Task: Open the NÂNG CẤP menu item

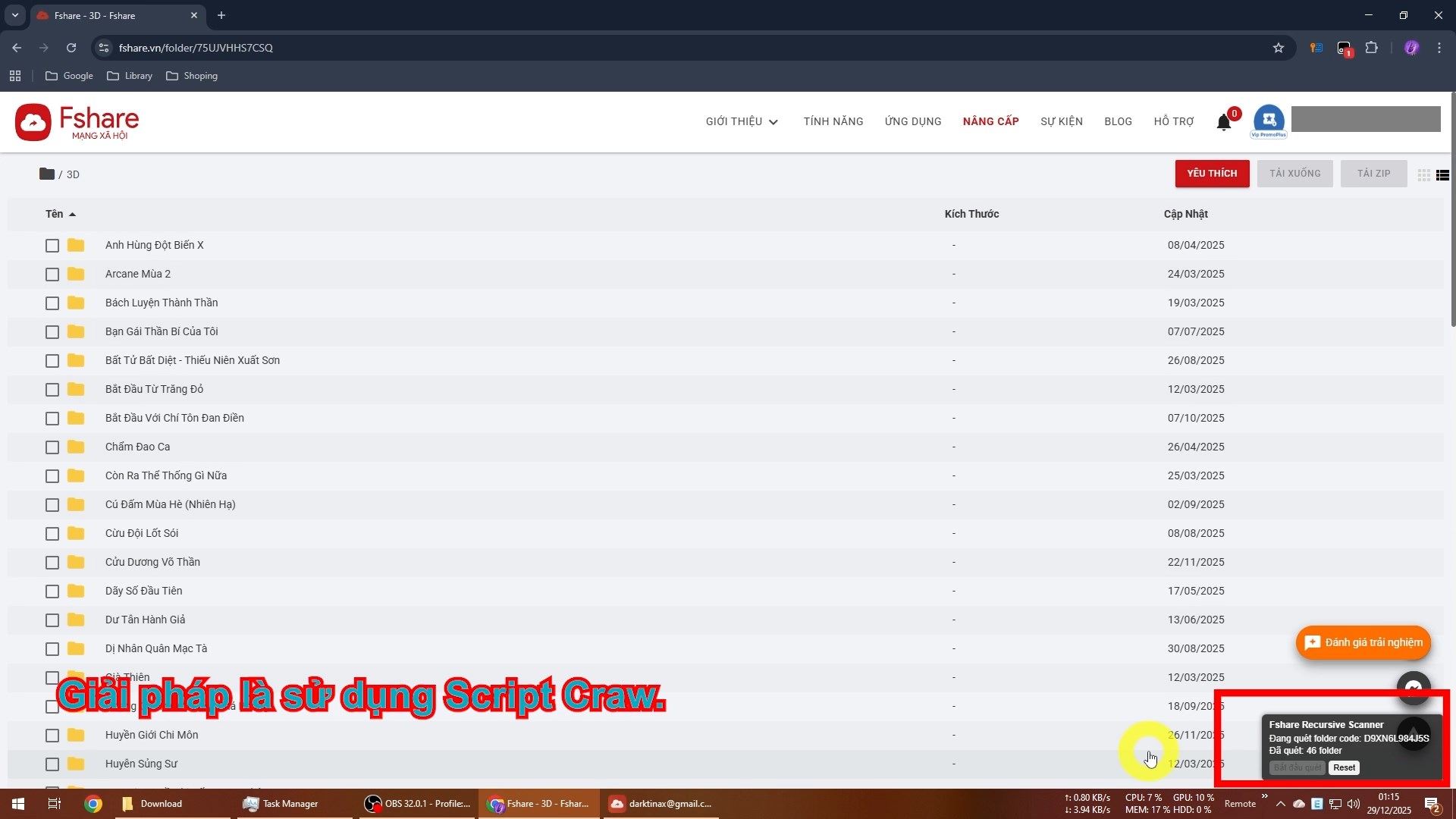Action: pos(990,121)
